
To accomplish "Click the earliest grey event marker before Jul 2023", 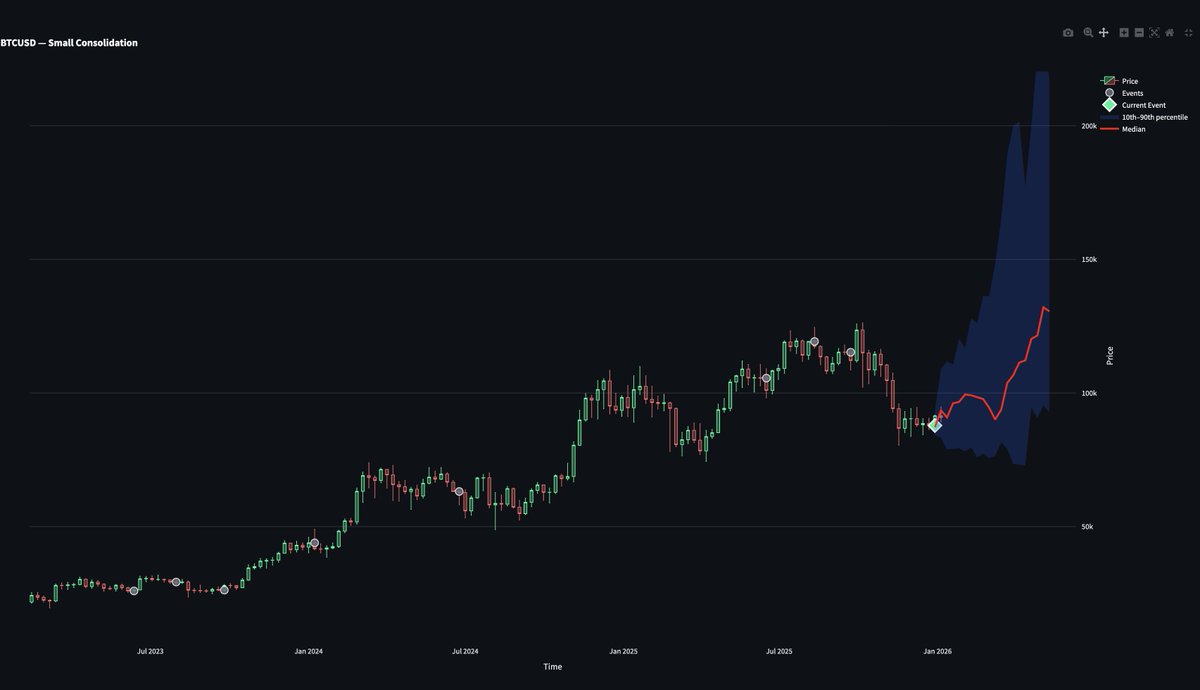I will point(134,591).
